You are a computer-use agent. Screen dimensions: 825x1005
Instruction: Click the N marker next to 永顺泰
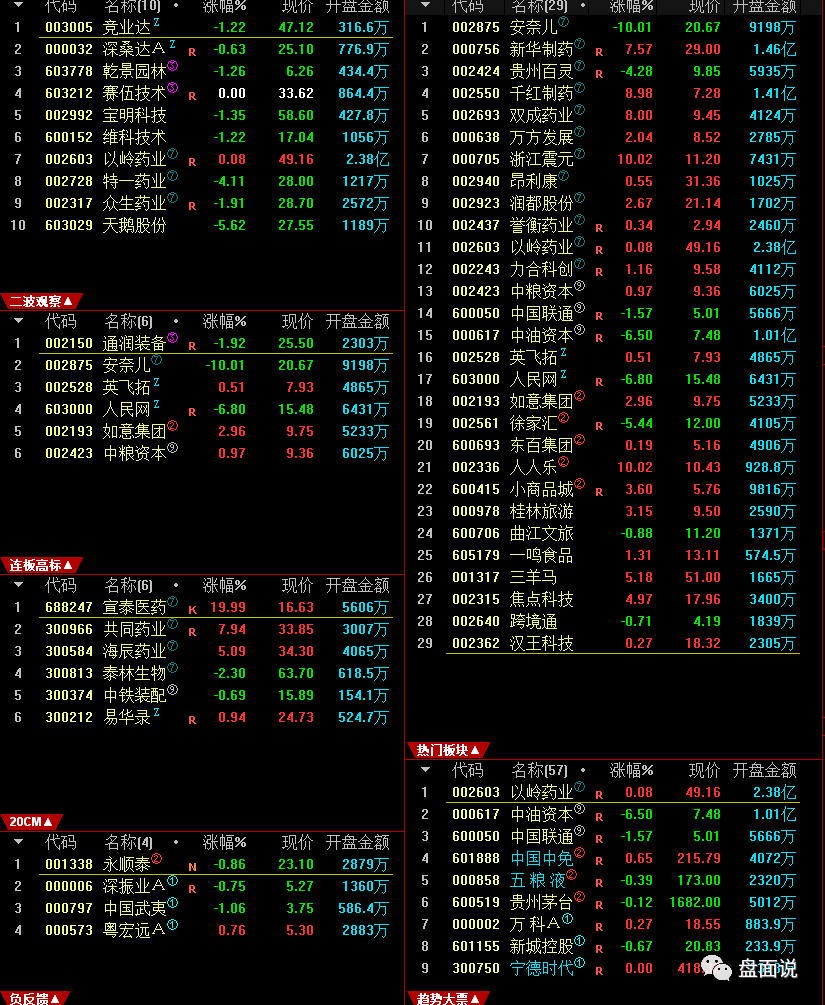coord(192,868)
